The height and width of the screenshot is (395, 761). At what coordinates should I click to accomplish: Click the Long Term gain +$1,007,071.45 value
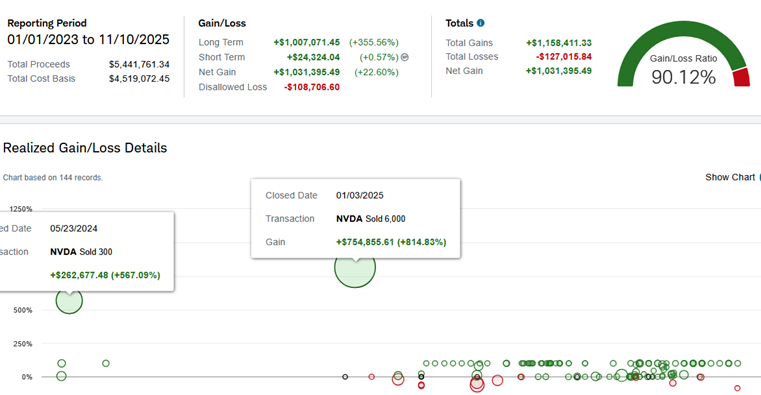pos(307,43)
